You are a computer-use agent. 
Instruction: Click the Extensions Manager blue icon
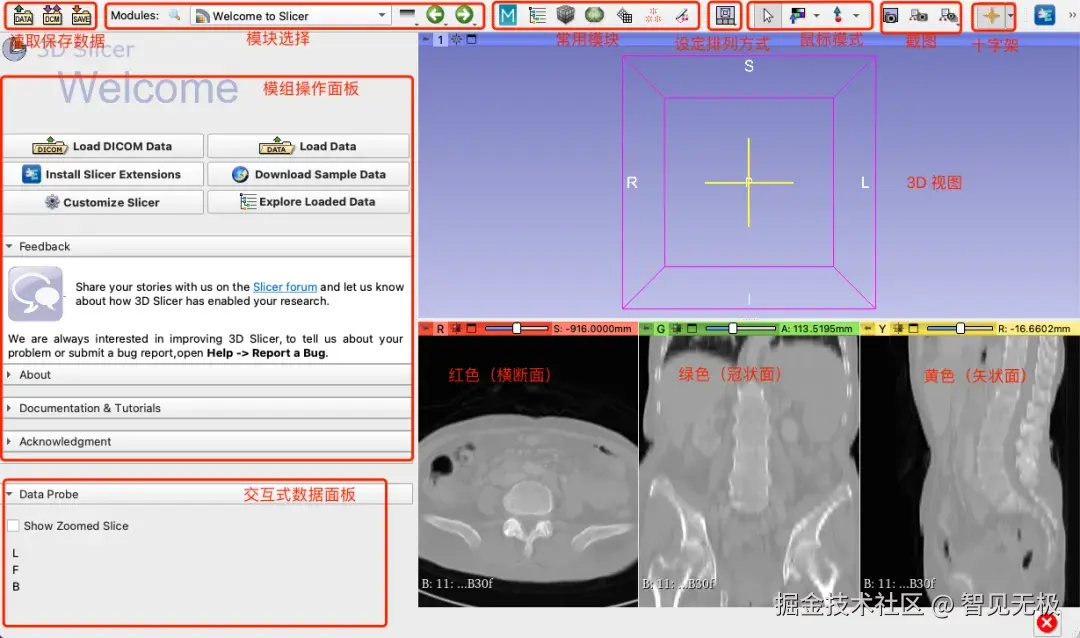tap(1045, 15)
